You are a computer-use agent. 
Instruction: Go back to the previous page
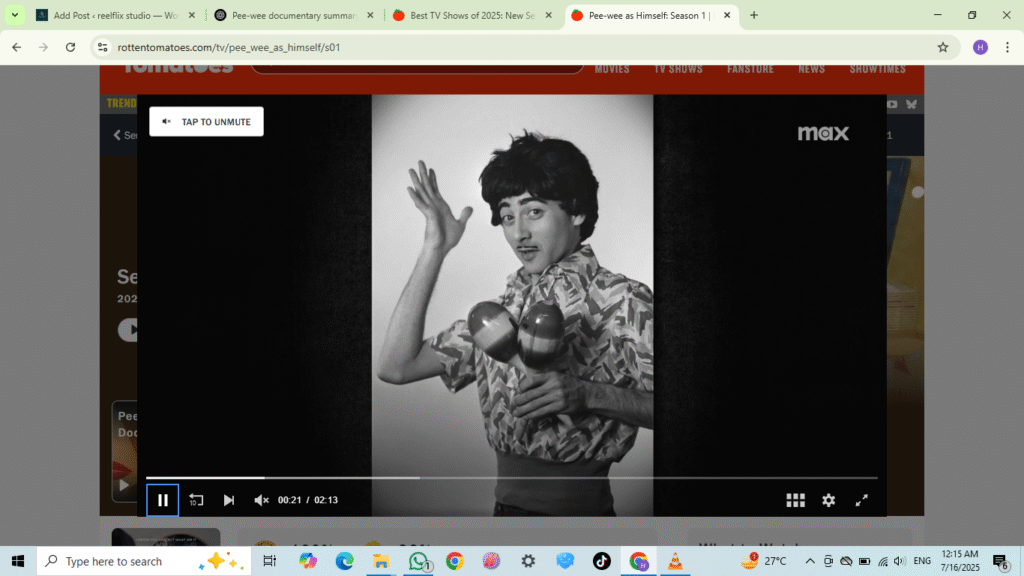16,47
